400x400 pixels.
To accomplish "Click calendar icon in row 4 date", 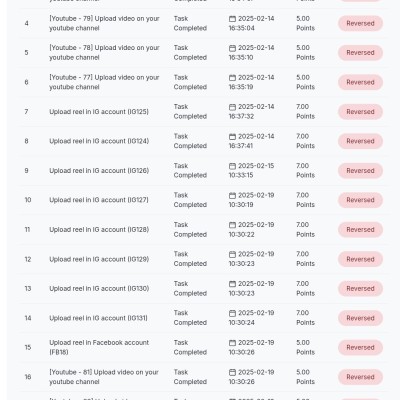I will pyautogui.click(x=232, y=19).
